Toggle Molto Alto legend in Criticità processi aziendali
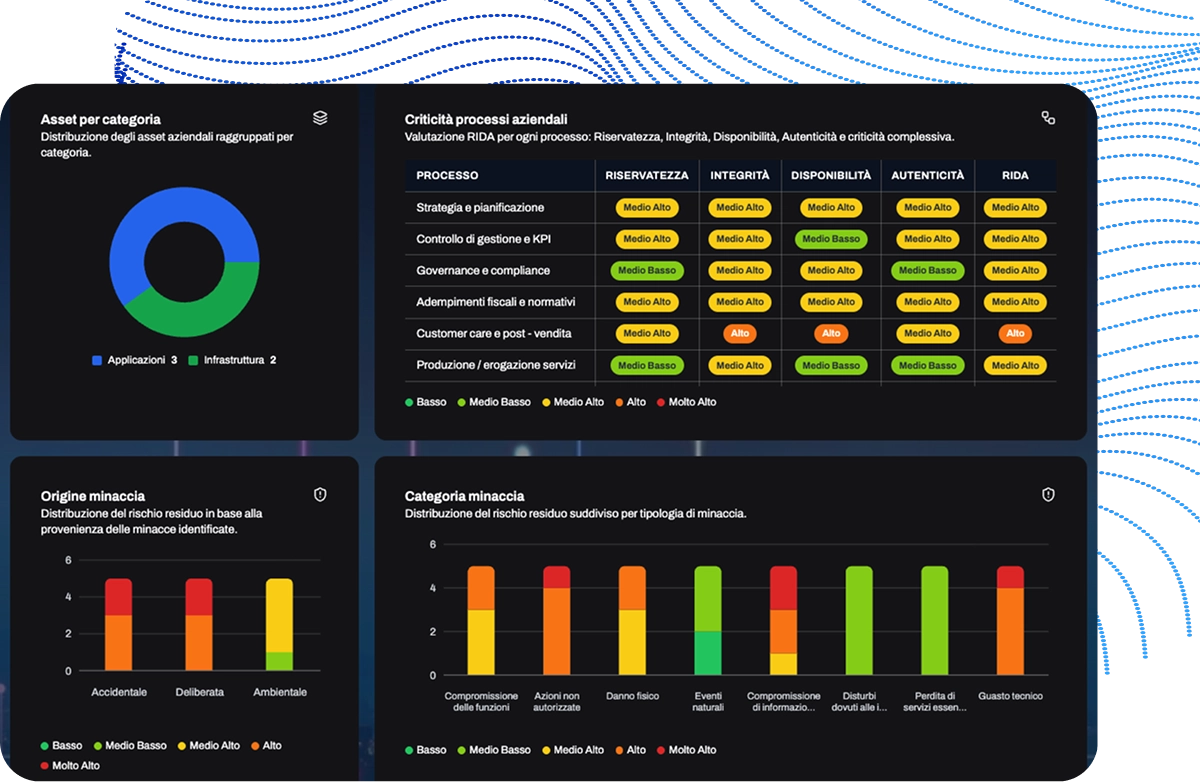The height and width of the screenshot is (782, 1200). 687,402
